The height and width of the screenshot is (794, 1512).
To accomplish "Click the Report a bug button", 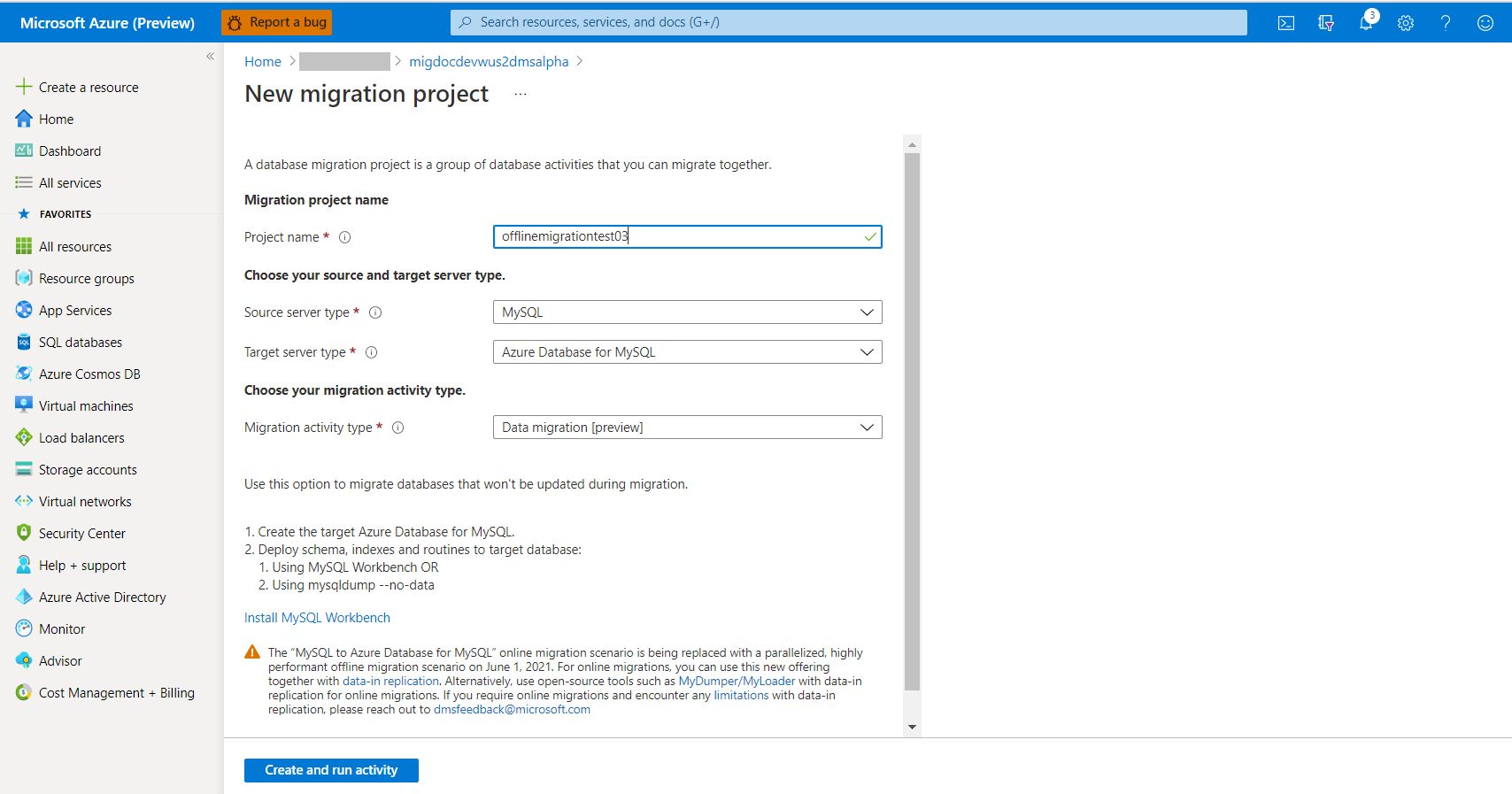I will 277,22.
